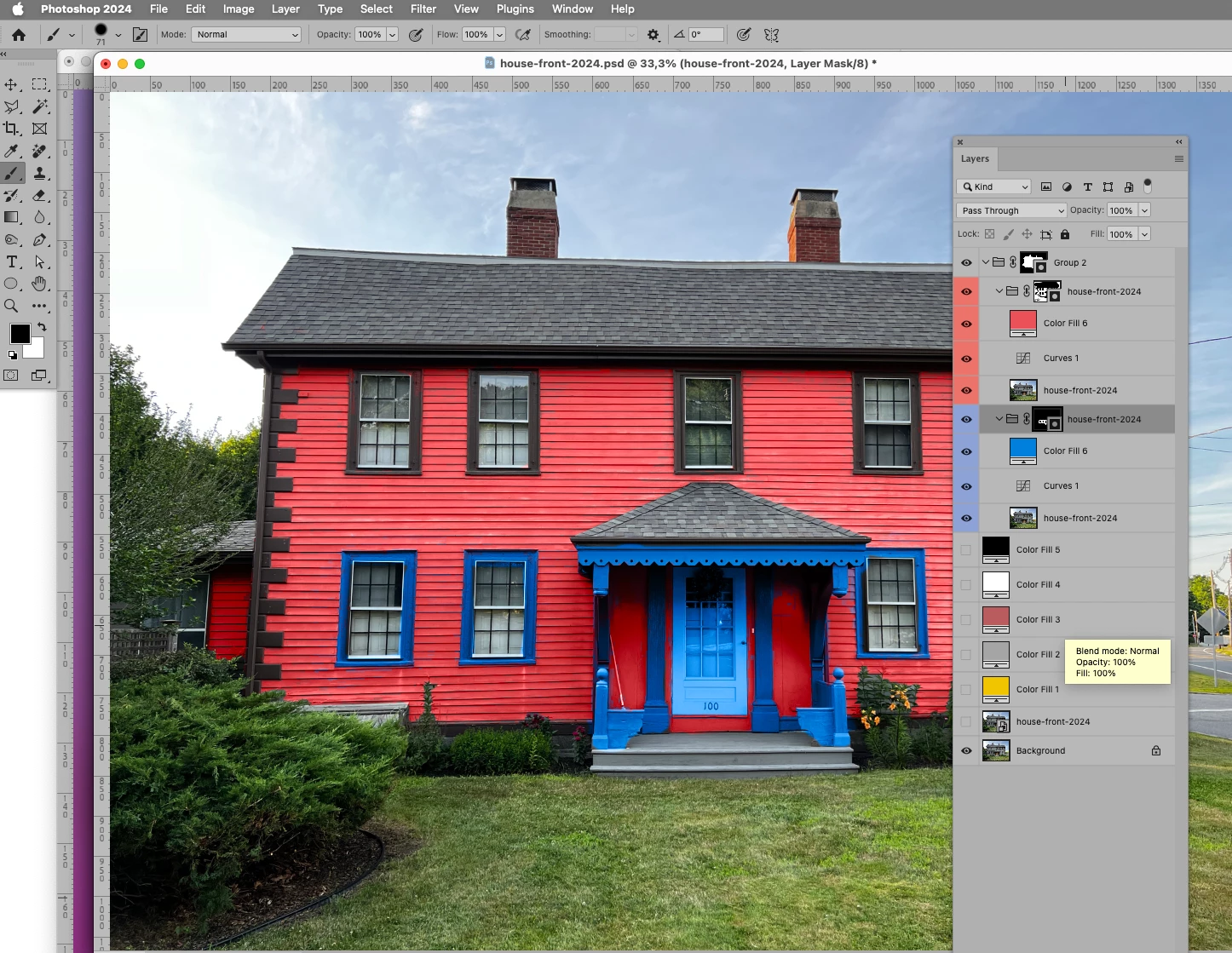This screenshot has height=953, width=1232.
Task: Hide the Background layer
Action: [x=966, y=751]
